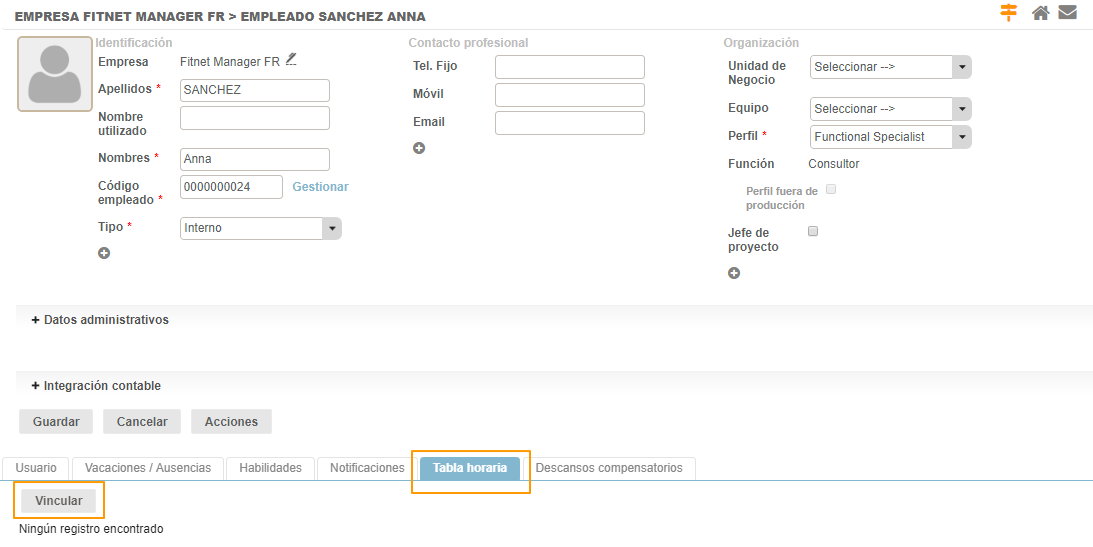1093x547 pixels.
Task: Click plus icon under Email field
Action: click(x=419, y=148)
